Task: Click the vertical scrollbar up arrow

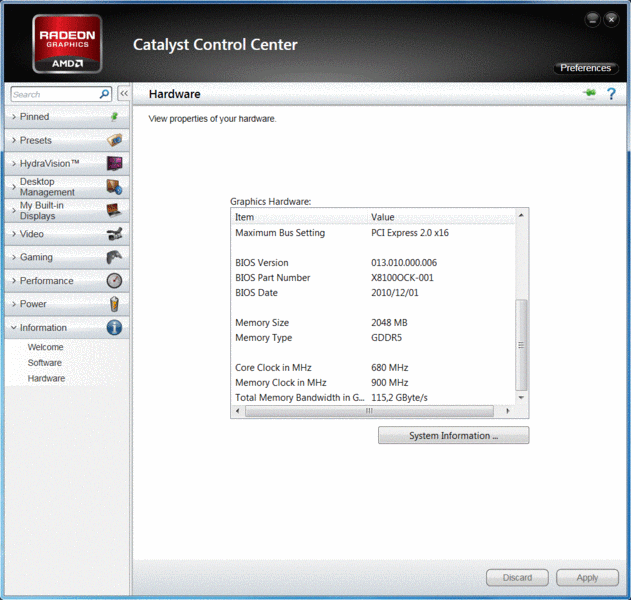Action: tap(521, 215)
